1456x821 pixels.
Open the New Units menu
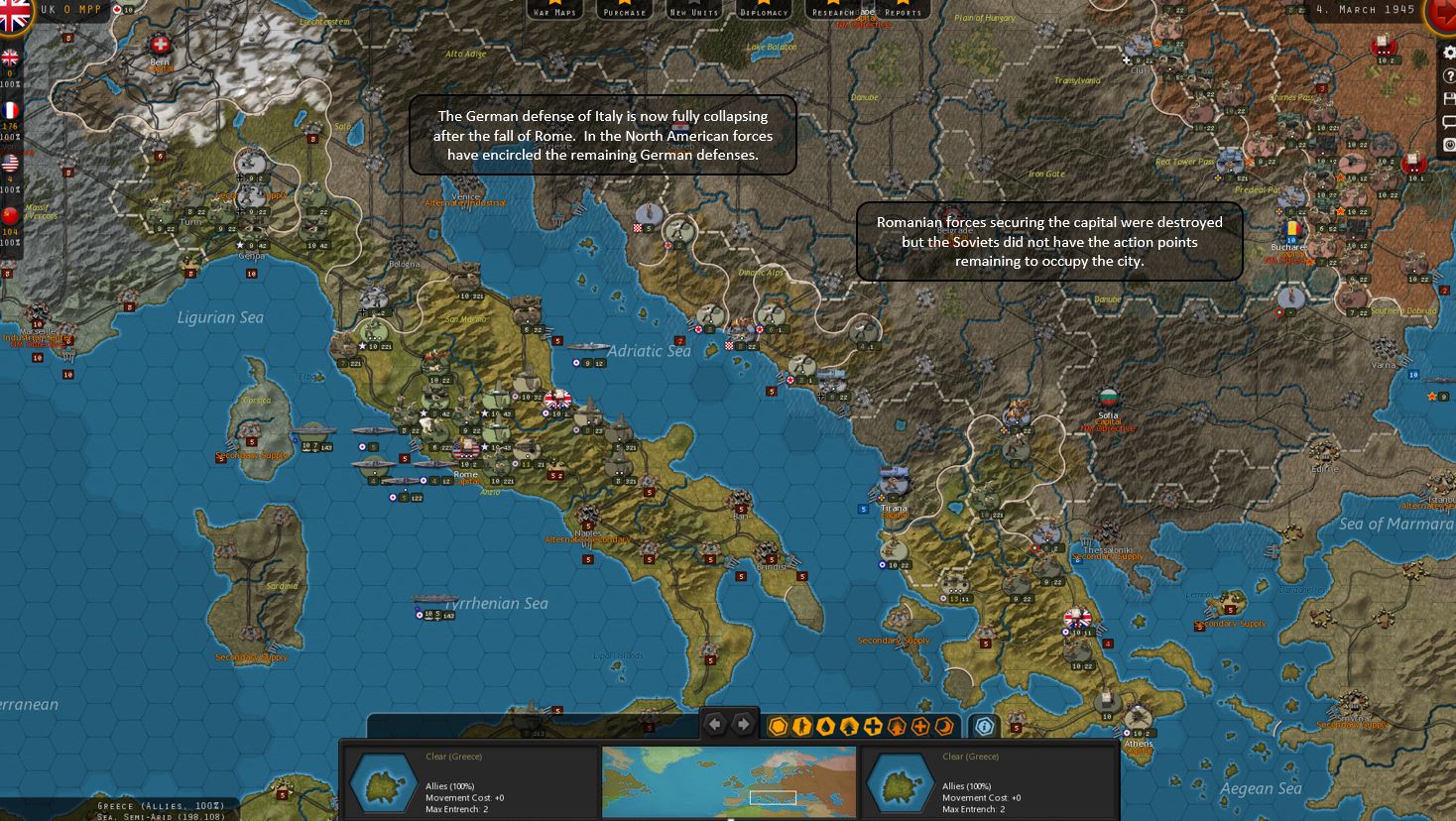point(693,10)
